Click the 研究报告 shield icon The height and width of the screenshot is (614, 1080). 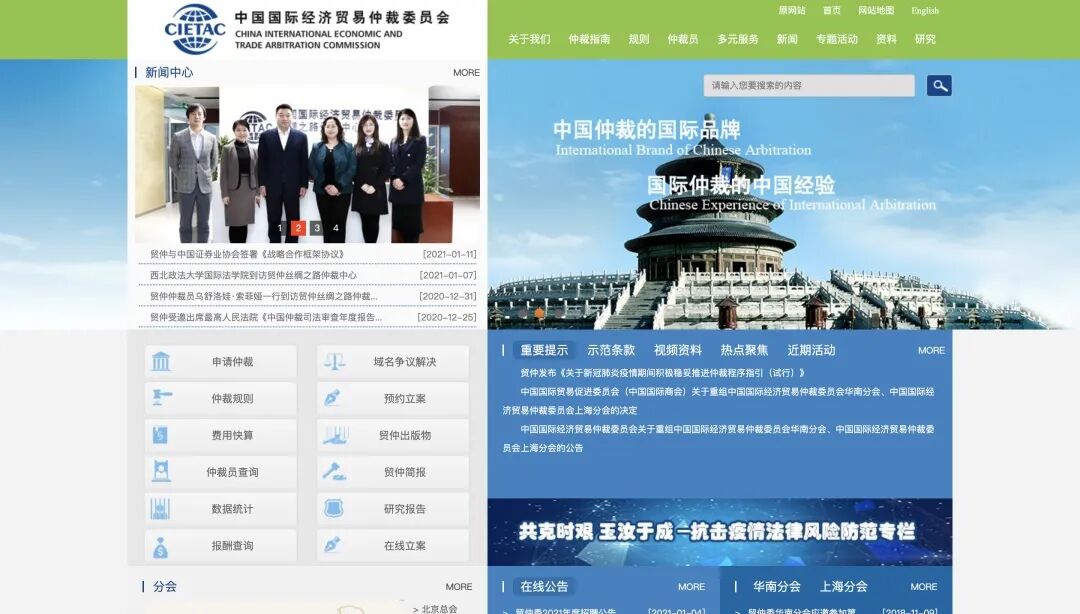[333, 509]
